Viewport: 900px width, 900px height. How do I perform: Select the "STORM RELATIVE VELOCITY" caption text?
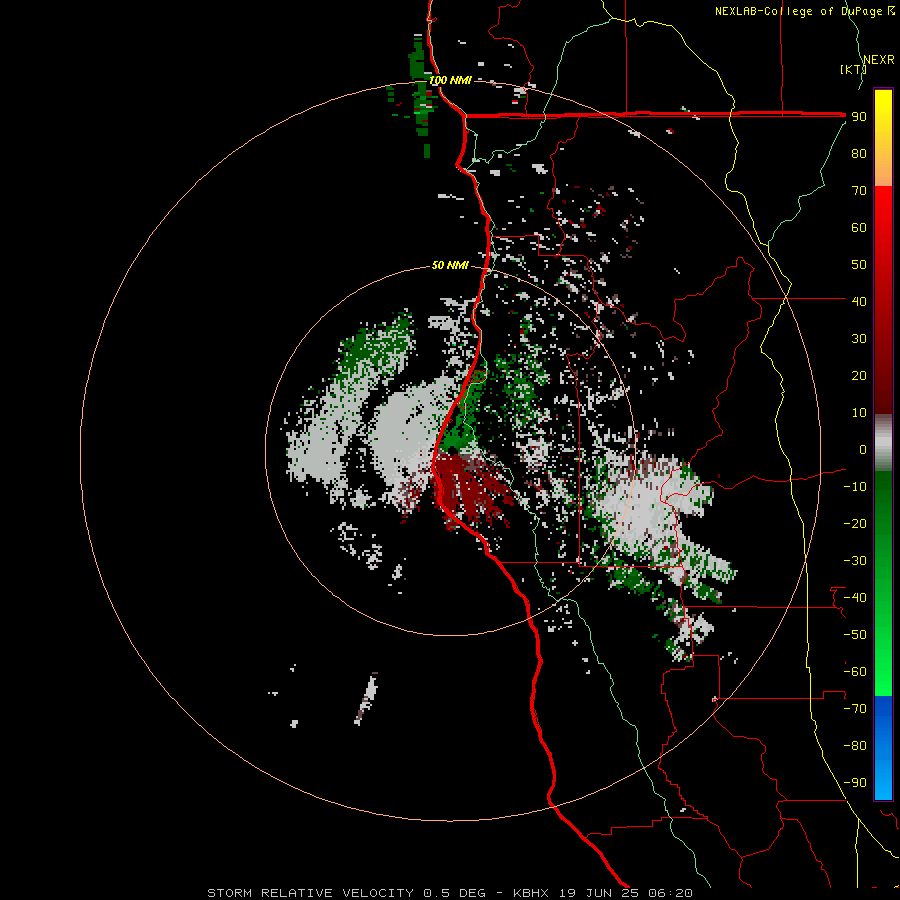click(310, 893)
